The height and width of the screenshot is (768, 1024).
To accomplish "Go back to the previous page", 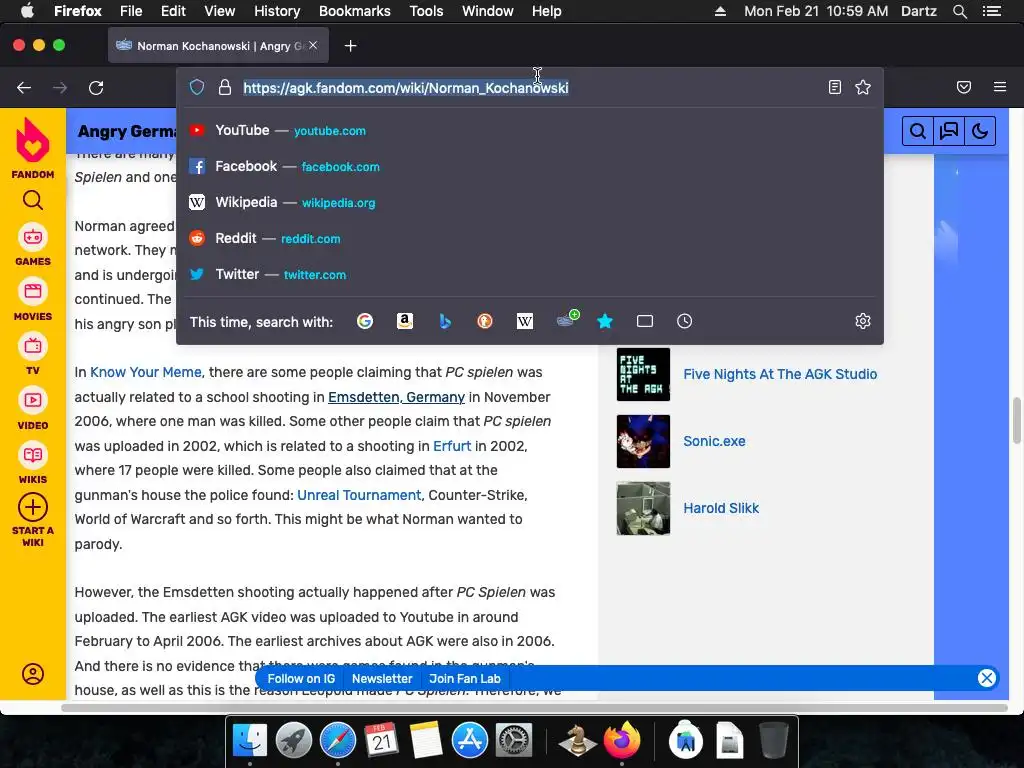I will coord(24,88).
